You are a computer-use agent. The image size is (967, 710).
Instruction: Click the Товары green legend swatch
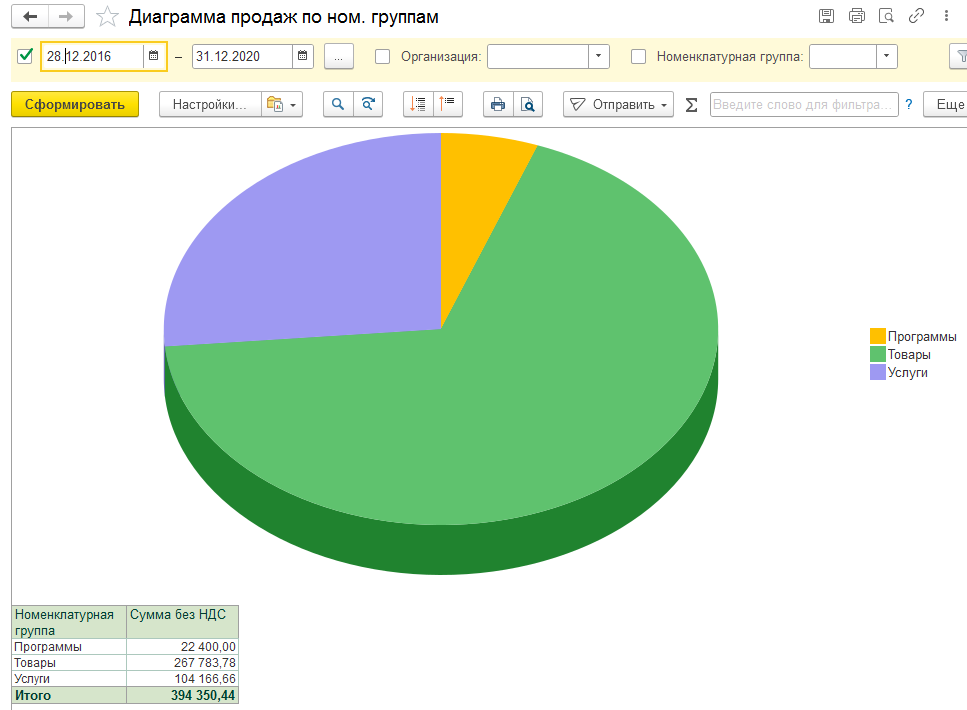tap(878, 354)
